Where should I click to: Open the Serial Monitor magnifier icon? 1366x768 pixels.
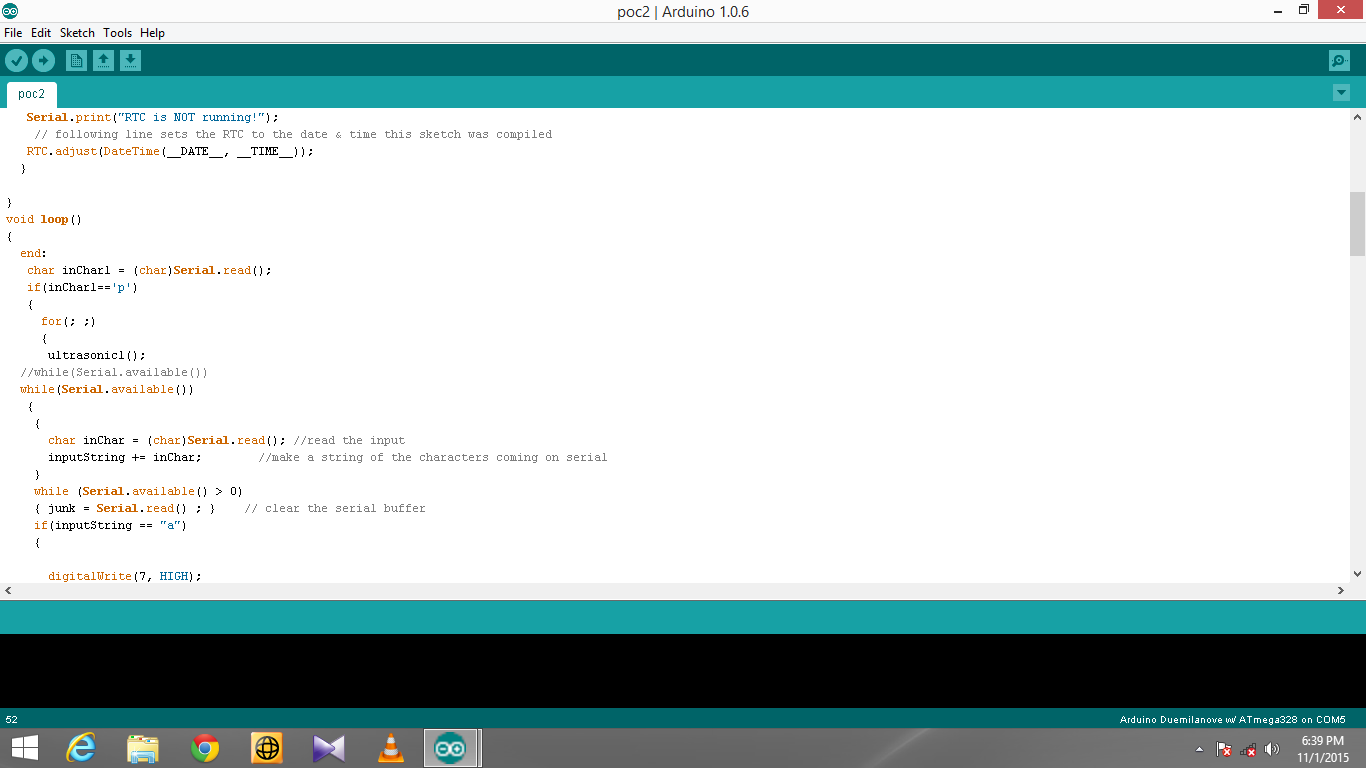click(1339, 61)
